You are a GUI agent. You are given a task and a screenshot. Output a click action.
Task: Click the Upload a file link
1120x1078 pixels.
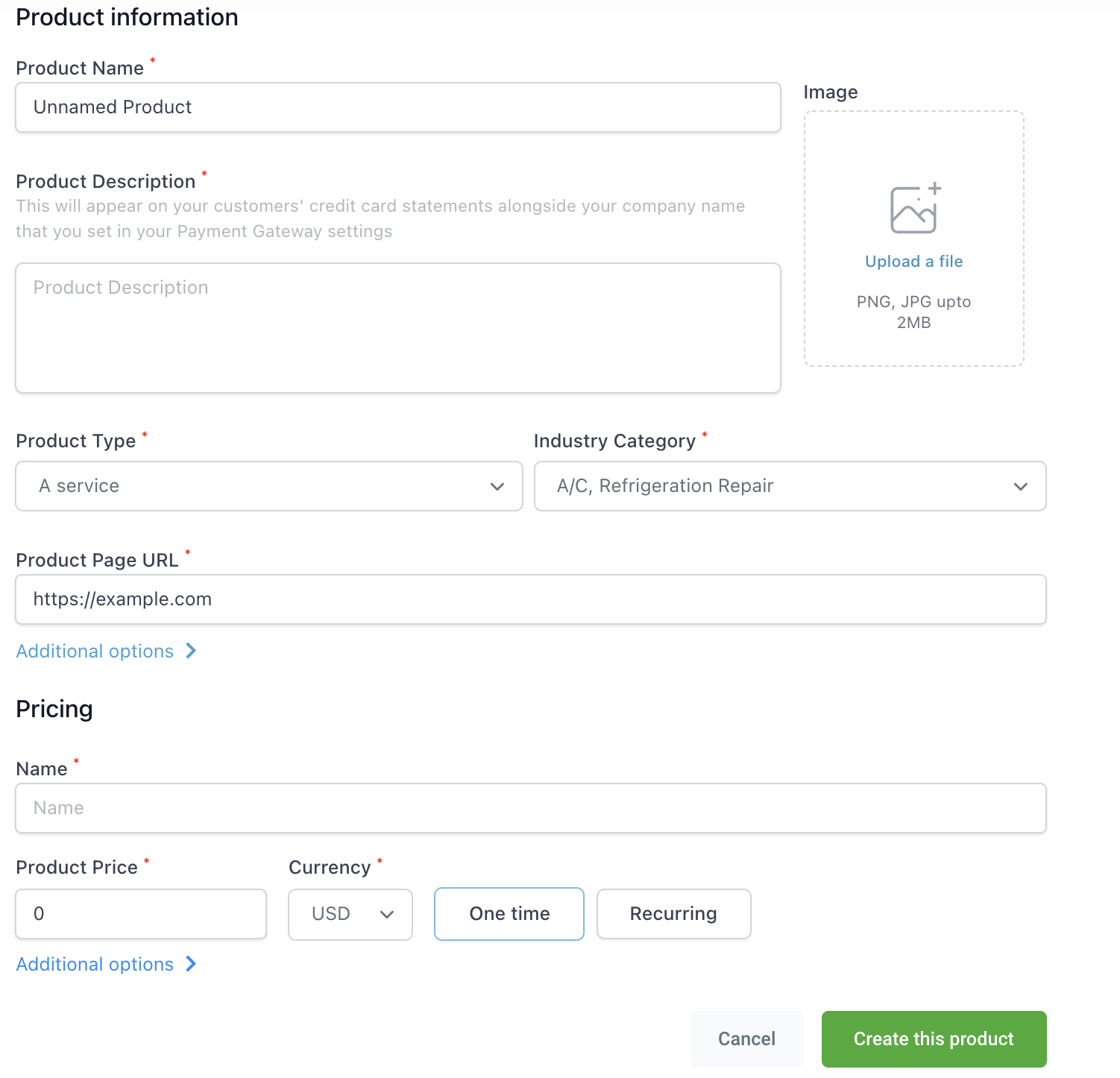point(913,262)
